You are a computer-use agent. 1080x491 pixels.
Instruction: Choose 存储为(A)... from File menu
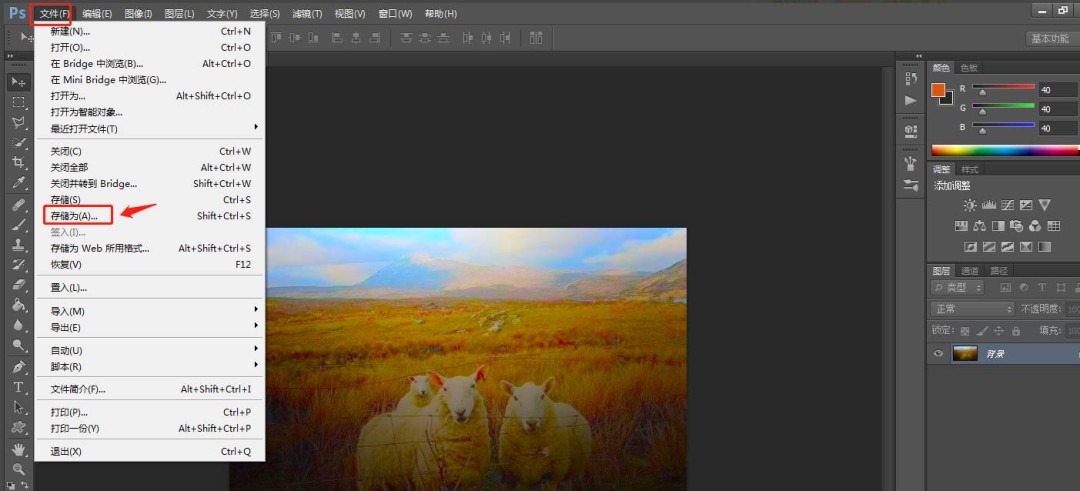(75, 216)
